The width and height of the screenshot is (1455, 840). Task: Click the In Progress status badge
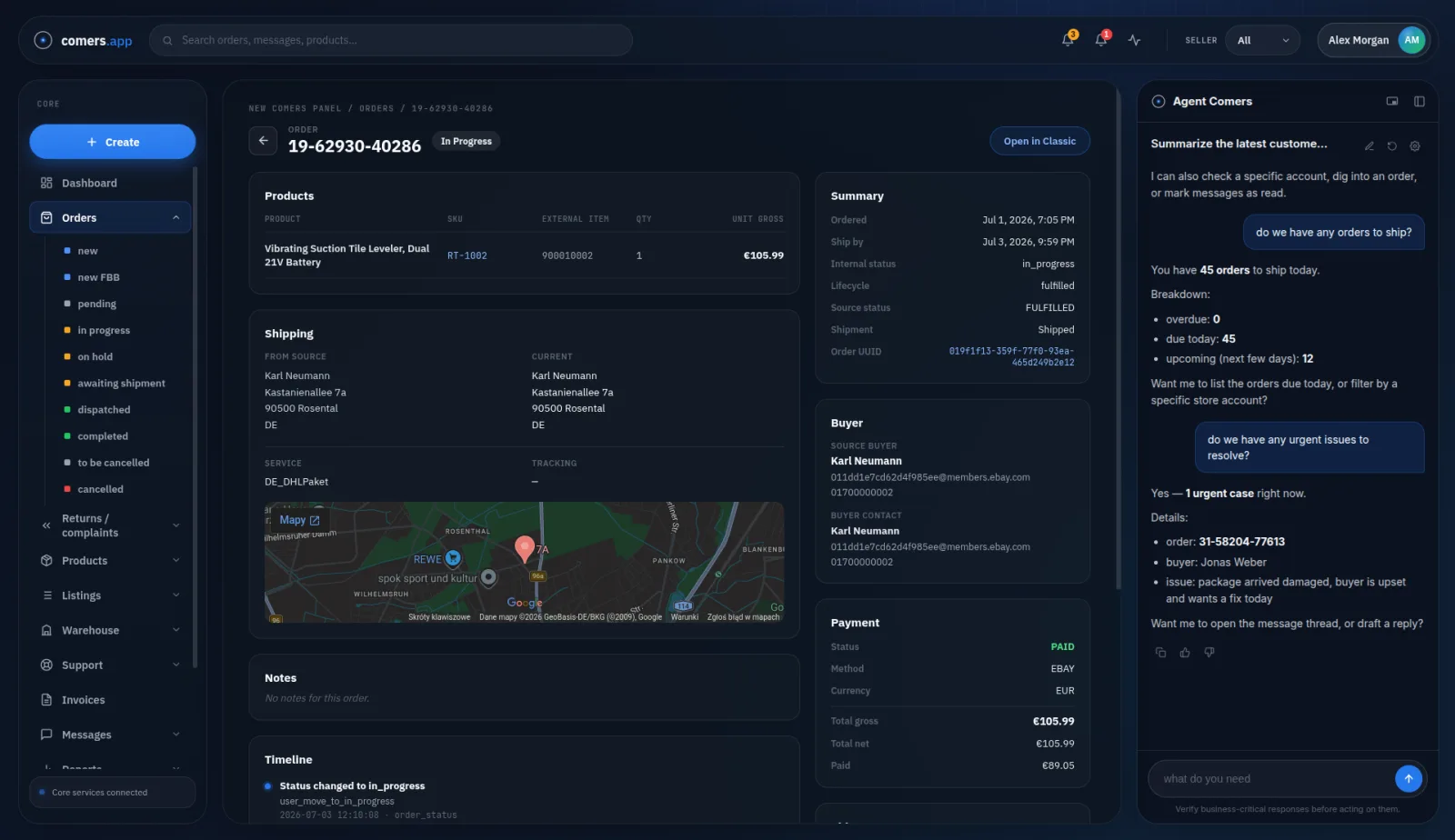click(x=467, y=141)
